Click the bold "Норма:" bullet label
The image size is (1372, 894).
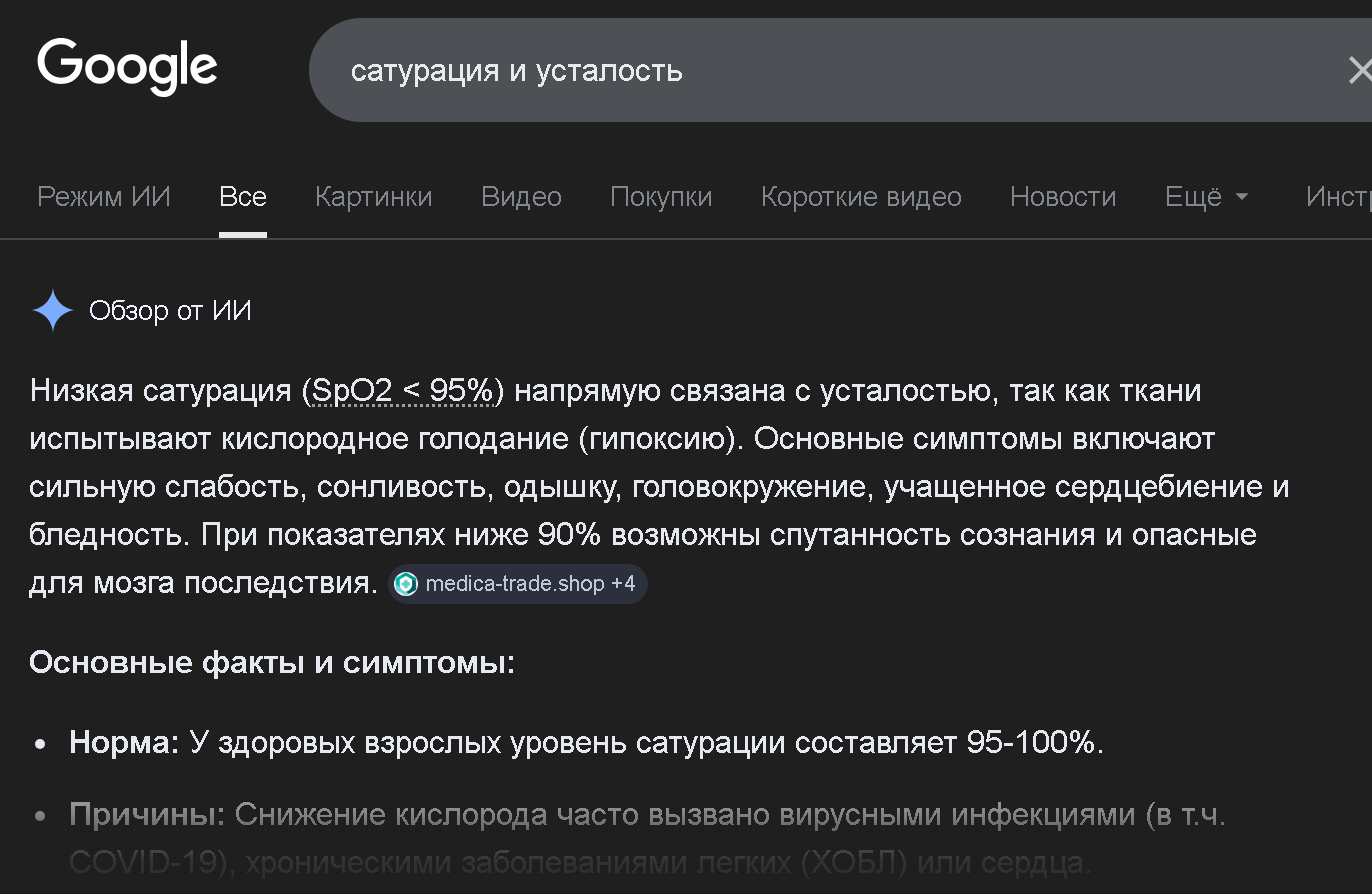[x=124, y=743]
